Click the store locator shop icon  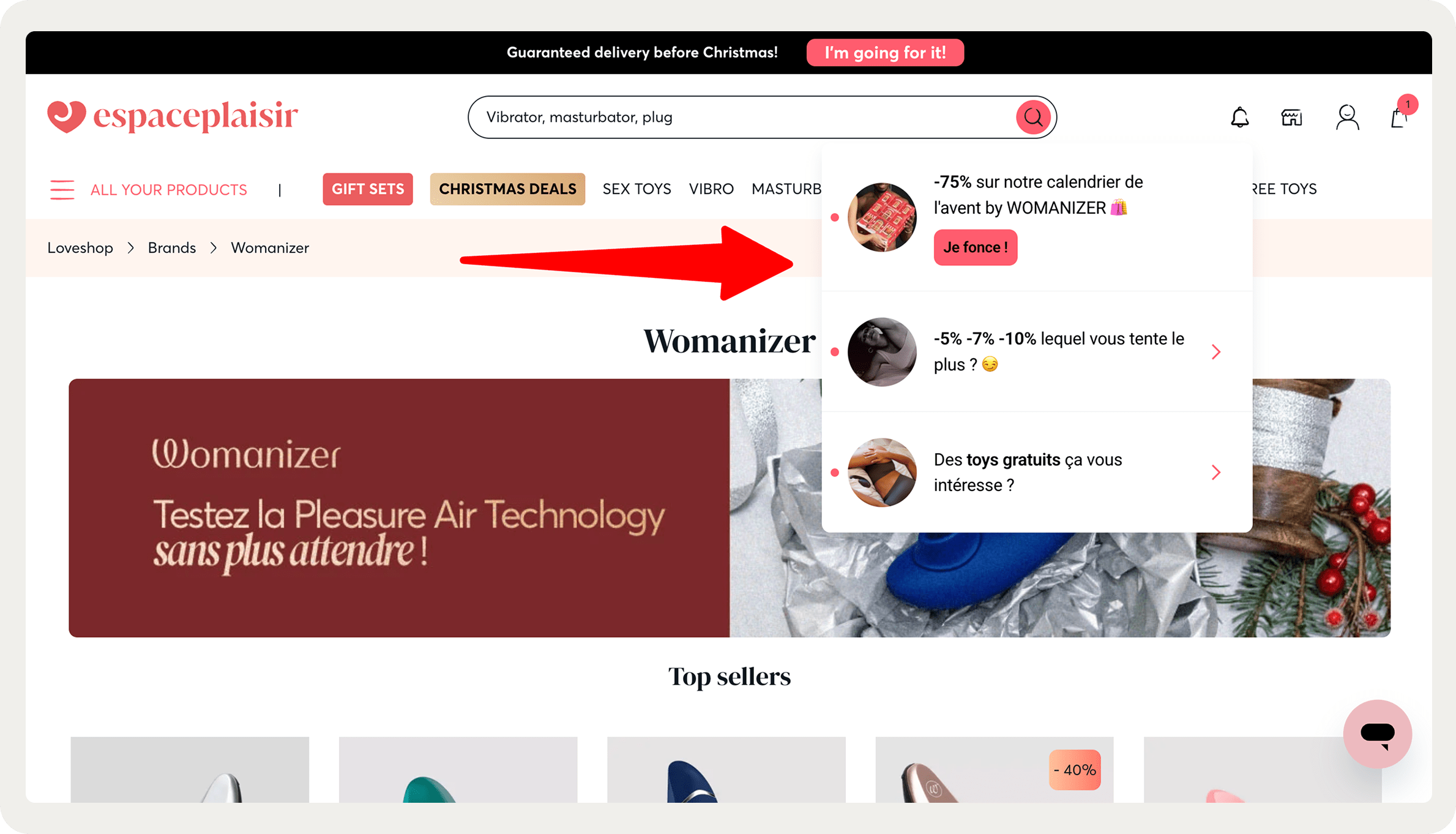(1291, 117)
